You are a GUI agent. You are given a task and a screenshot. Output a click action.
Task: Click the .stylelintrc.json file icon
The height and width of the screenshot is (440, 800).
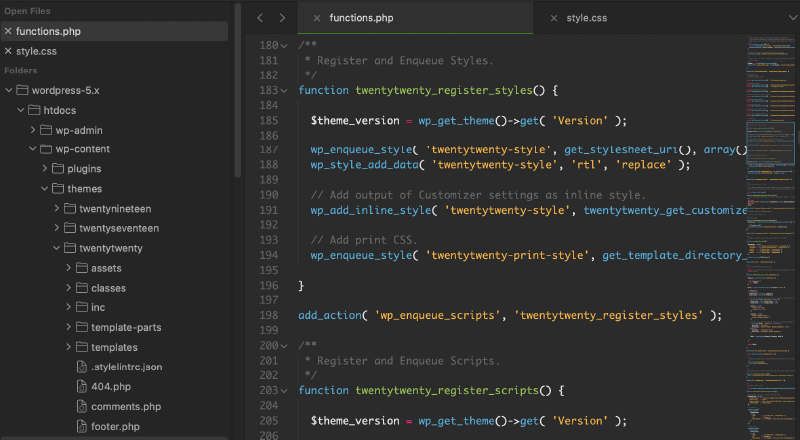pos(82,366)
